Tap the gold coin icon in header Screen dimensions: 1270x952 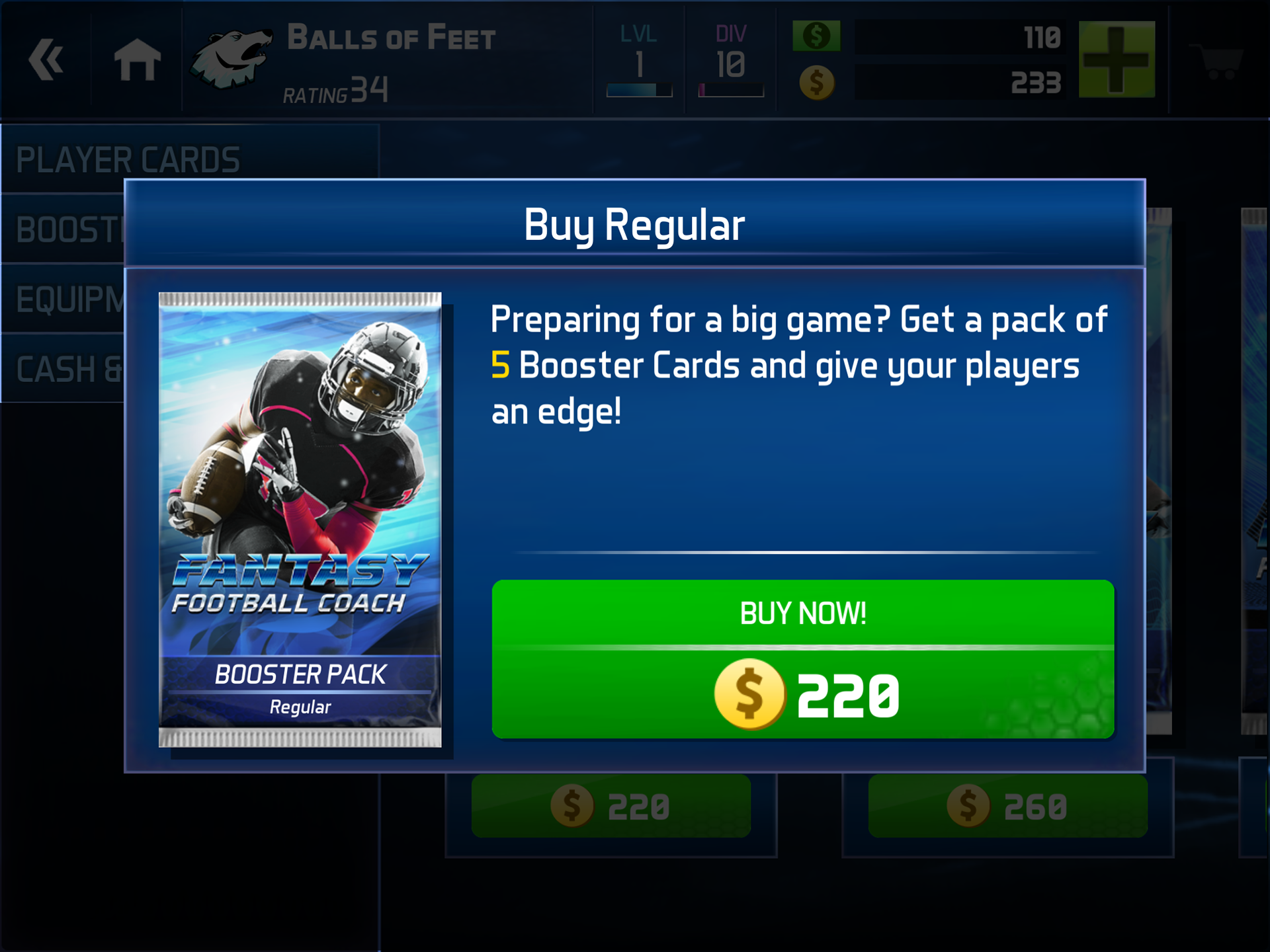tap(816, 83)
